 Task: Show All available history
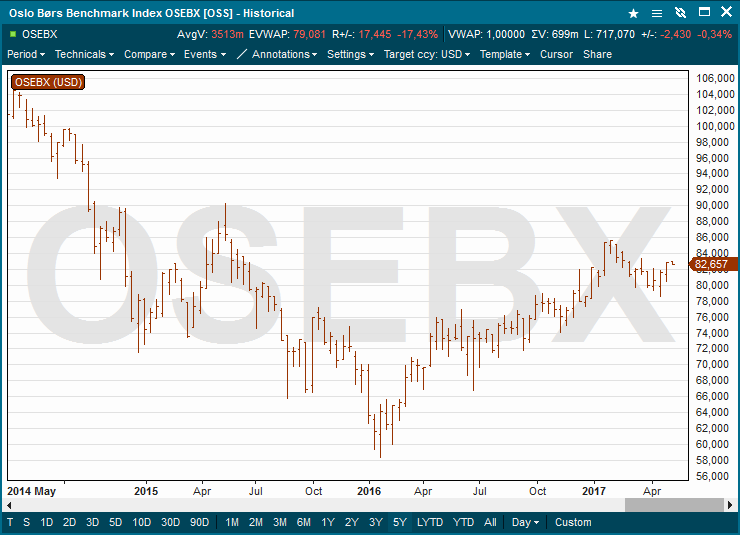click(490, 522)
